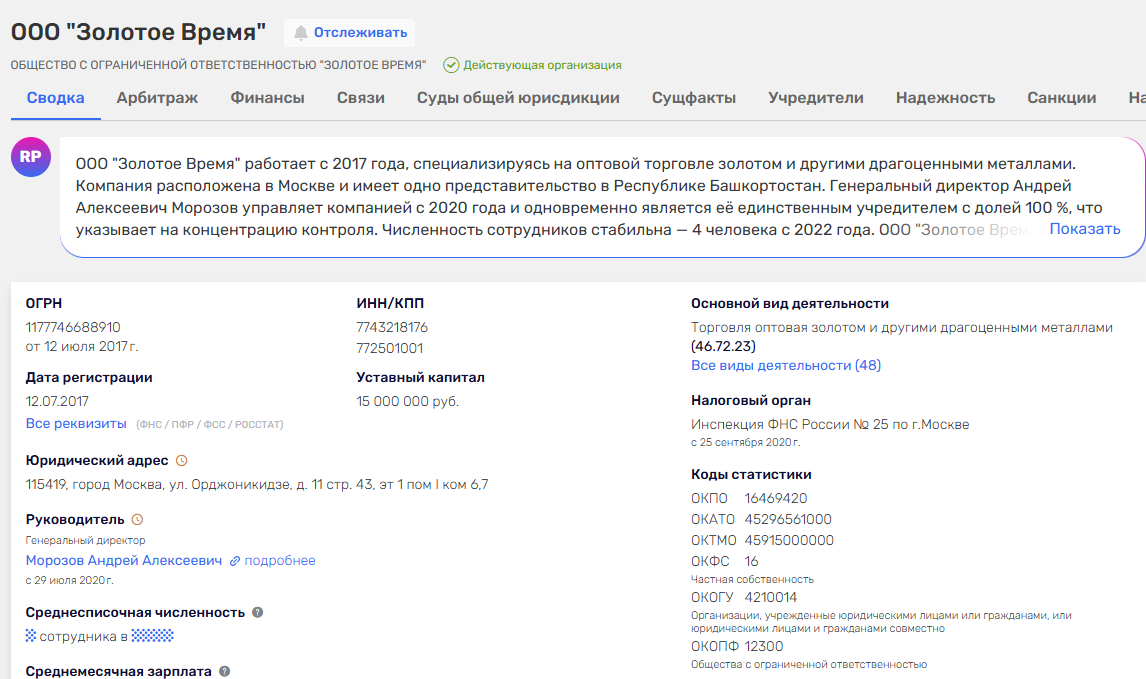Click clock icon next to Юридический адрес
Screen dimensions: 1146x679
pyautogui.click(x=182, y=460)
